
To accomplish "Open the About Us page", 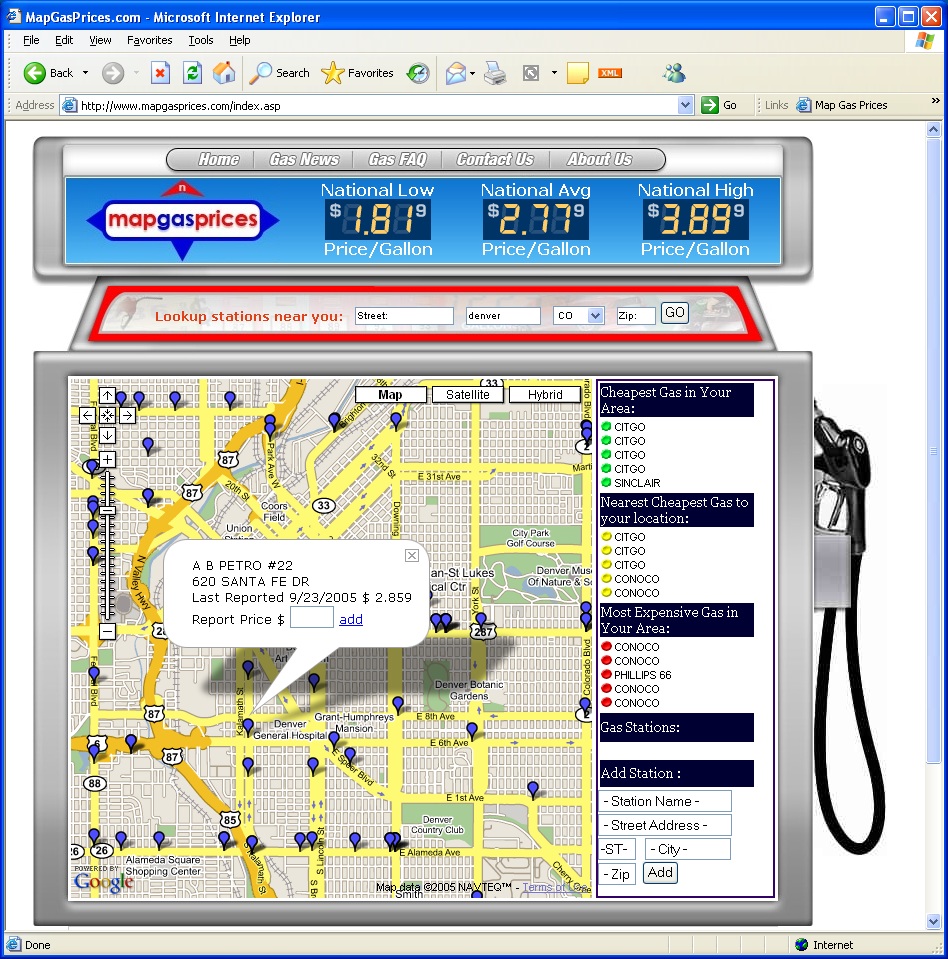I will (x=599, y=160).
